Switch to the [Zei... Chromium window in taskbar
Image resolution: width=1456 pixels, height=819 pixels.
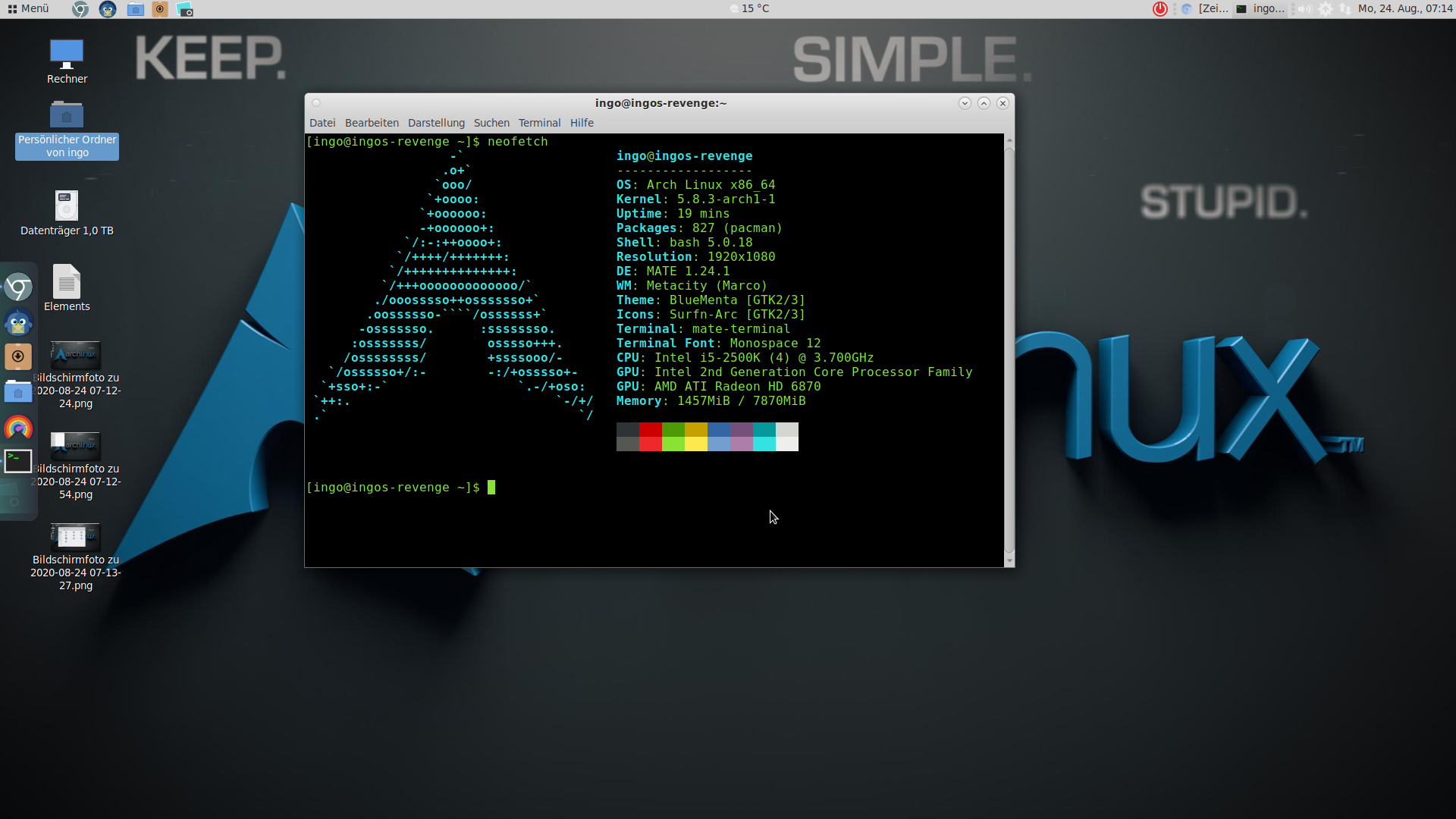point(1205,8)
